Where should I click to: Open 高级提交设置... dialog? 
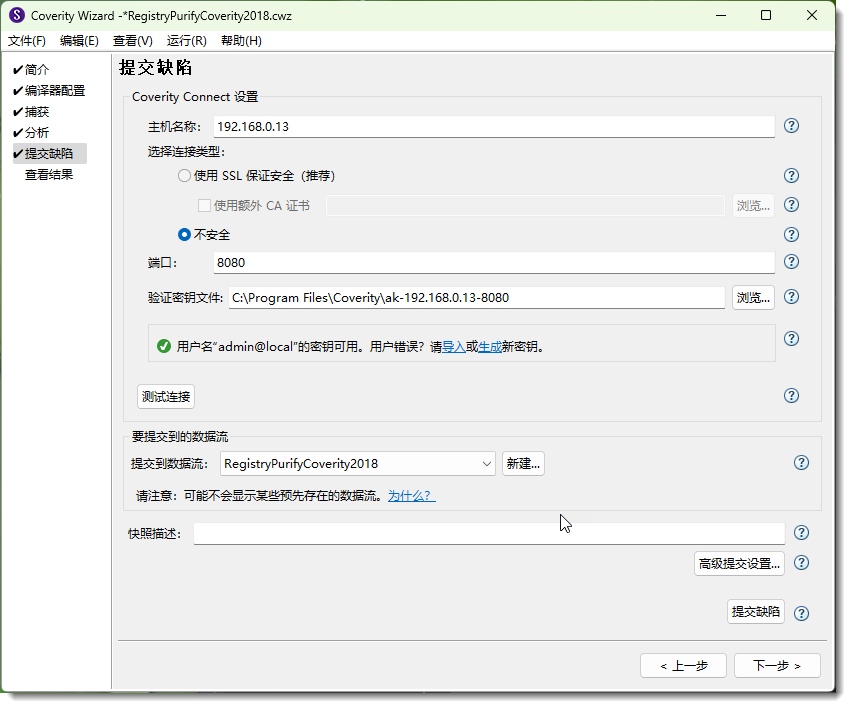point(739,564)
